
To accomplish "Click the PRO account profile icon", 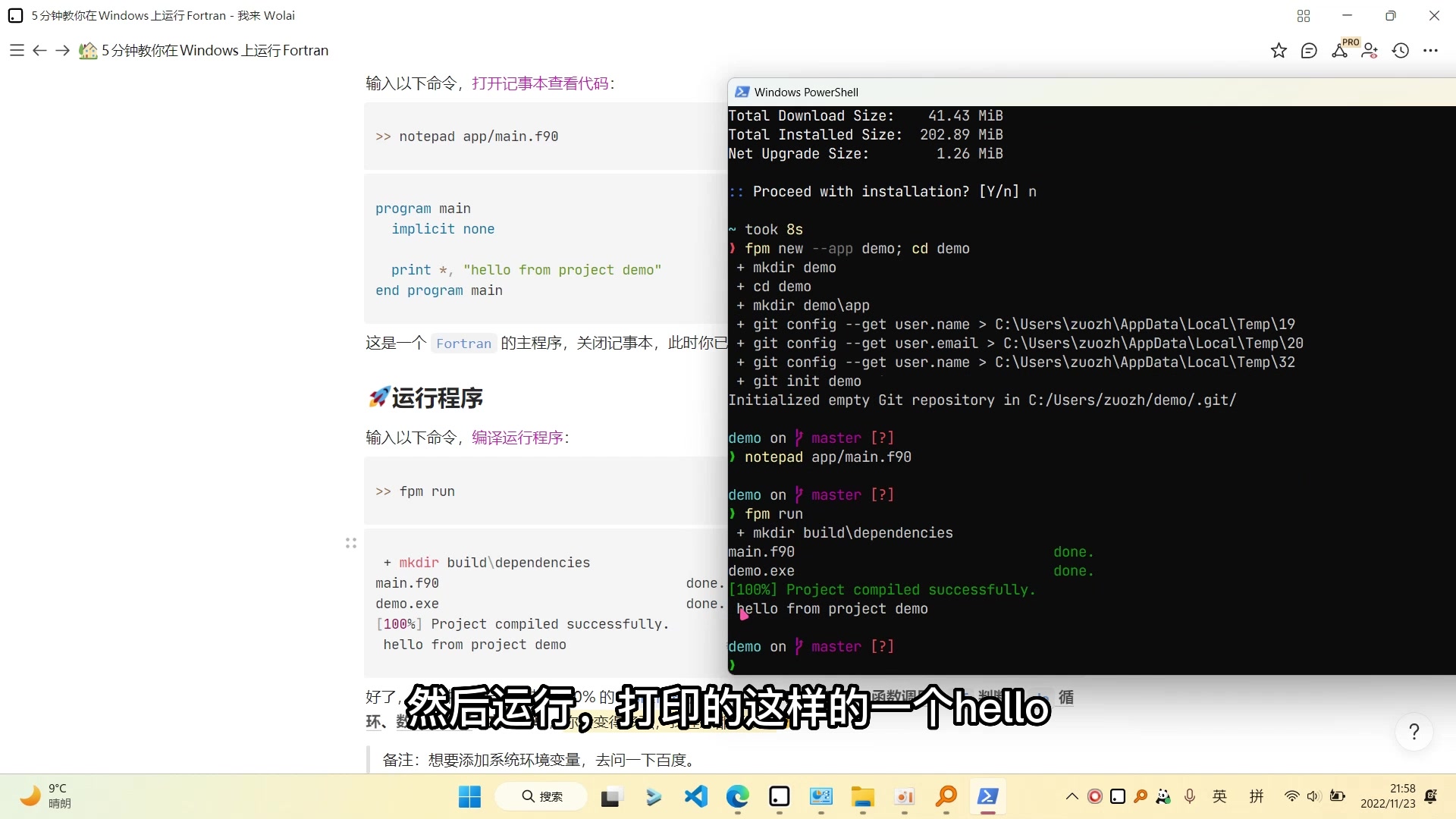I will 1340,50.
